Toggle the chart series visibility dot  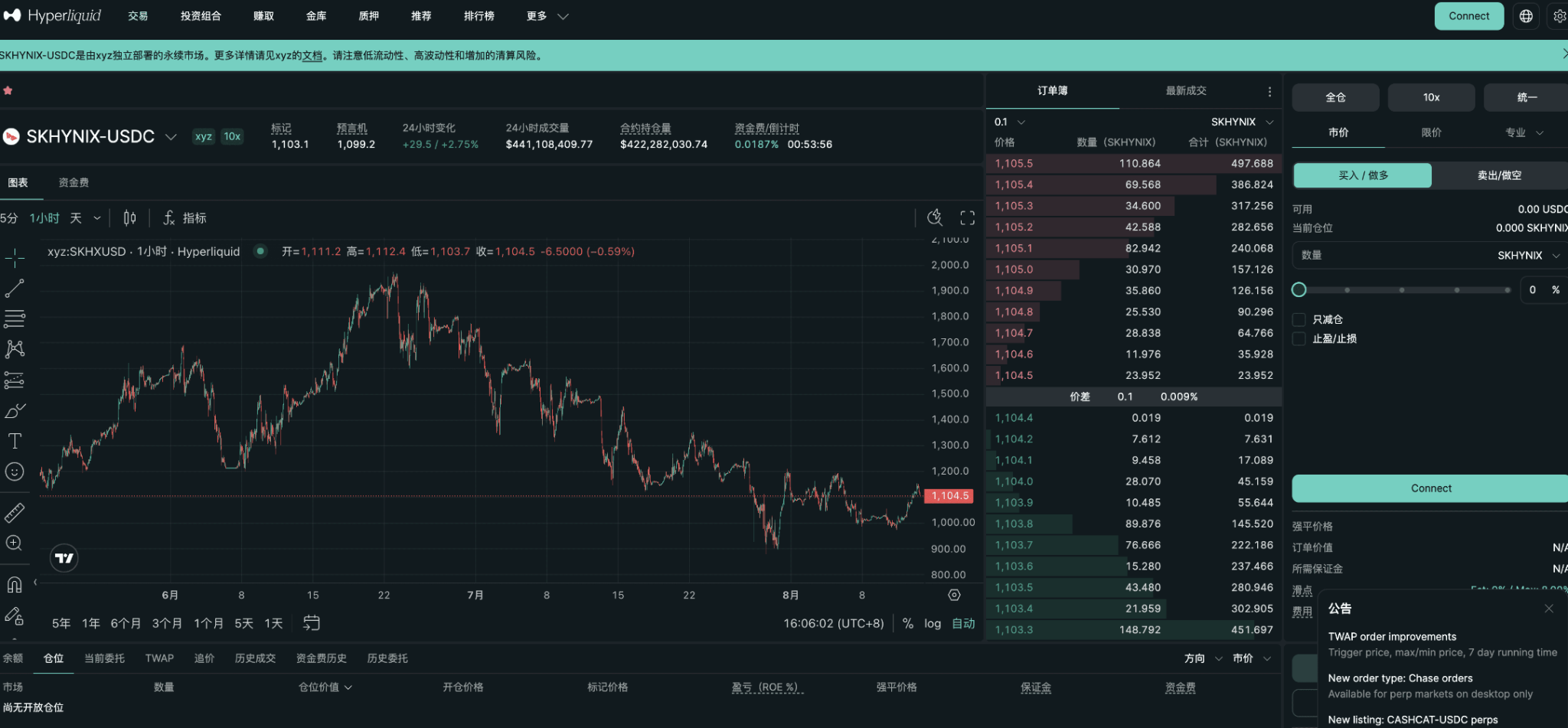point(261,251)
